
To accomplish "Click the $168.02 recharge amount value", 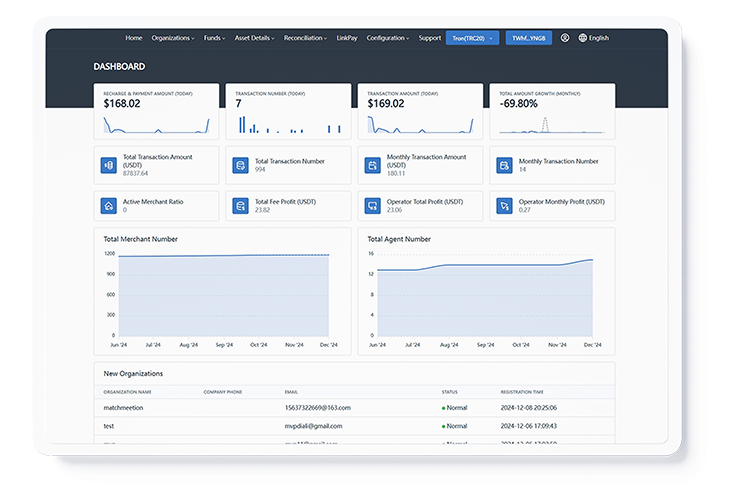I will [122, 103].
